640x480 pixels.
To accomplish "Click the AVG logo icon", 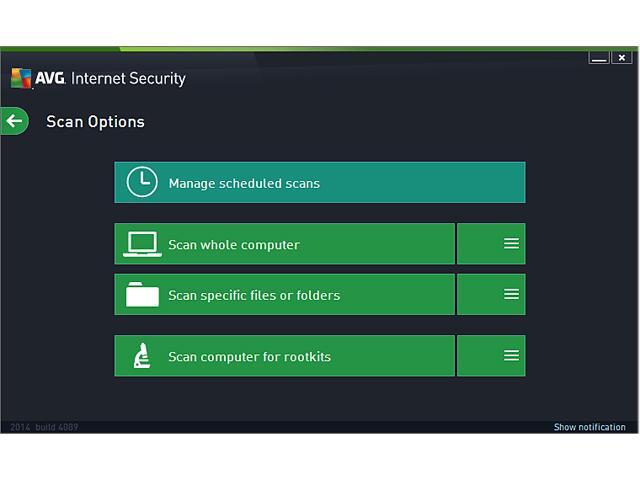I will (x=20, y=79).
